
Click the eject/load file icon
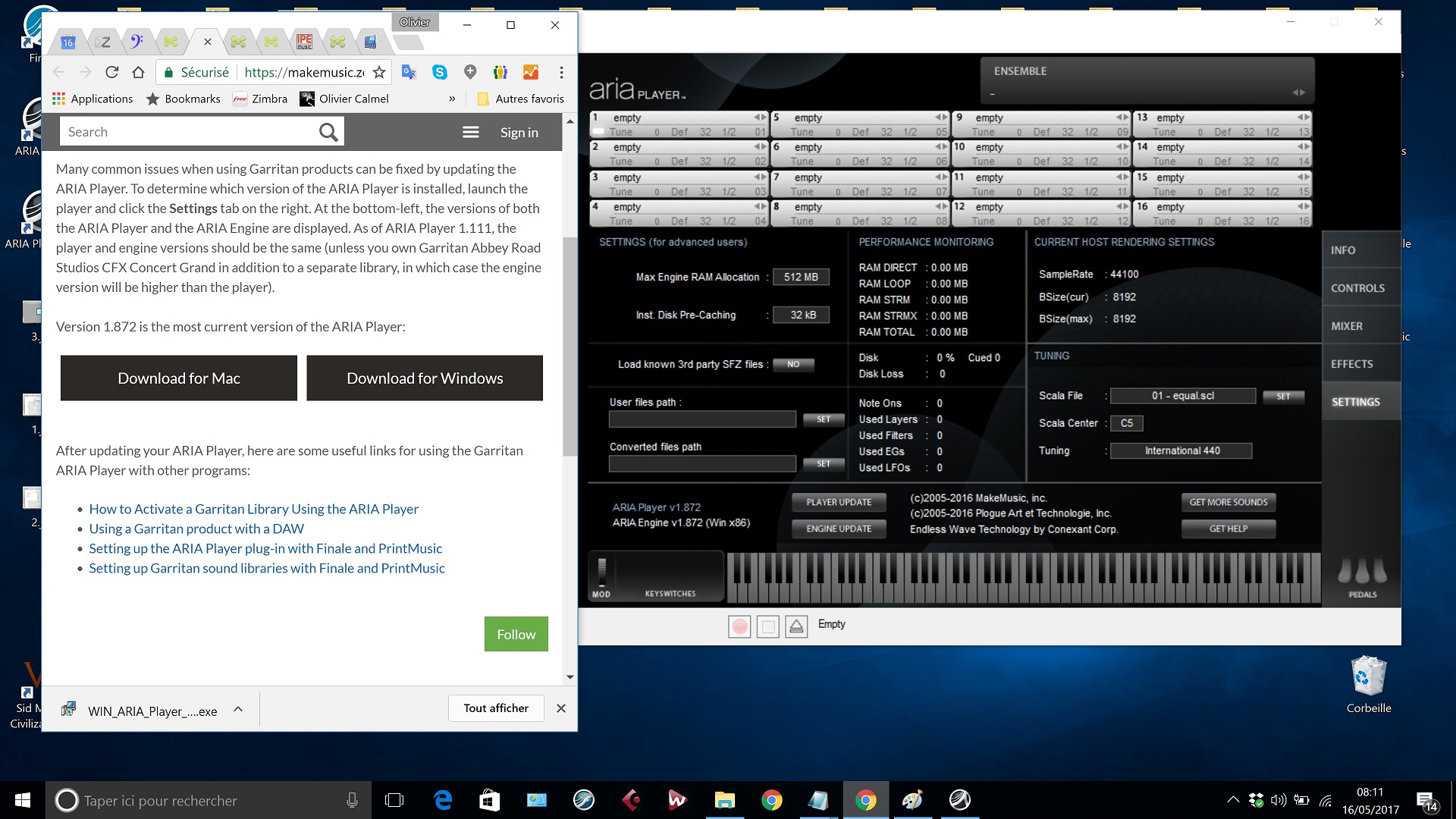(795, 626)
